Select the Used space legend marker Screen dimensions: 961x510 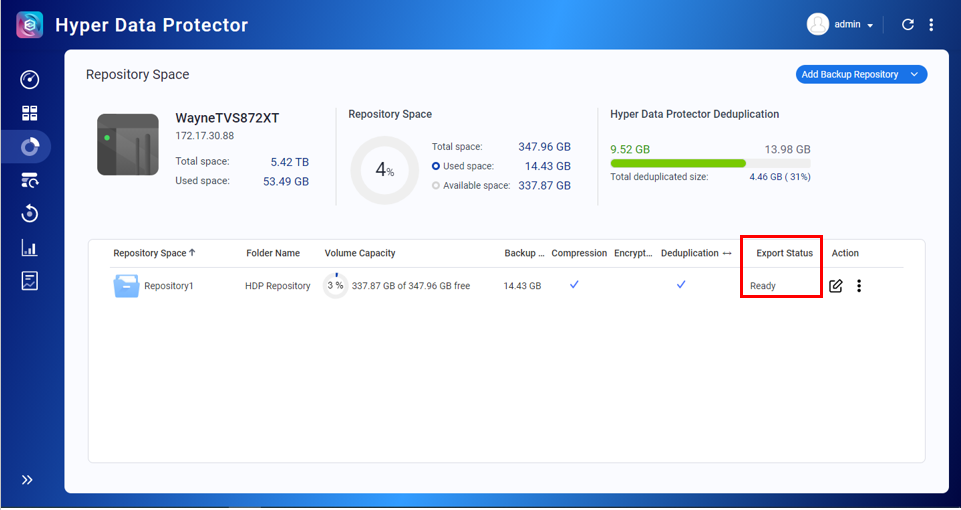coord(436,166)
